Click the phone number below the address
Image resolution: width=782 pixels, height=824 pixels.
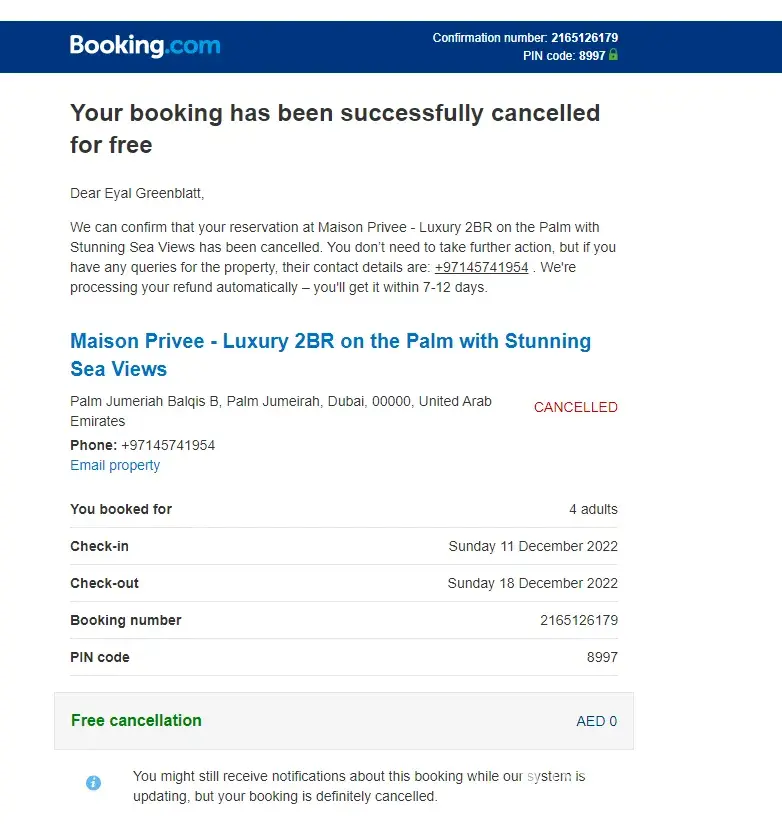[x=168, y=445]
